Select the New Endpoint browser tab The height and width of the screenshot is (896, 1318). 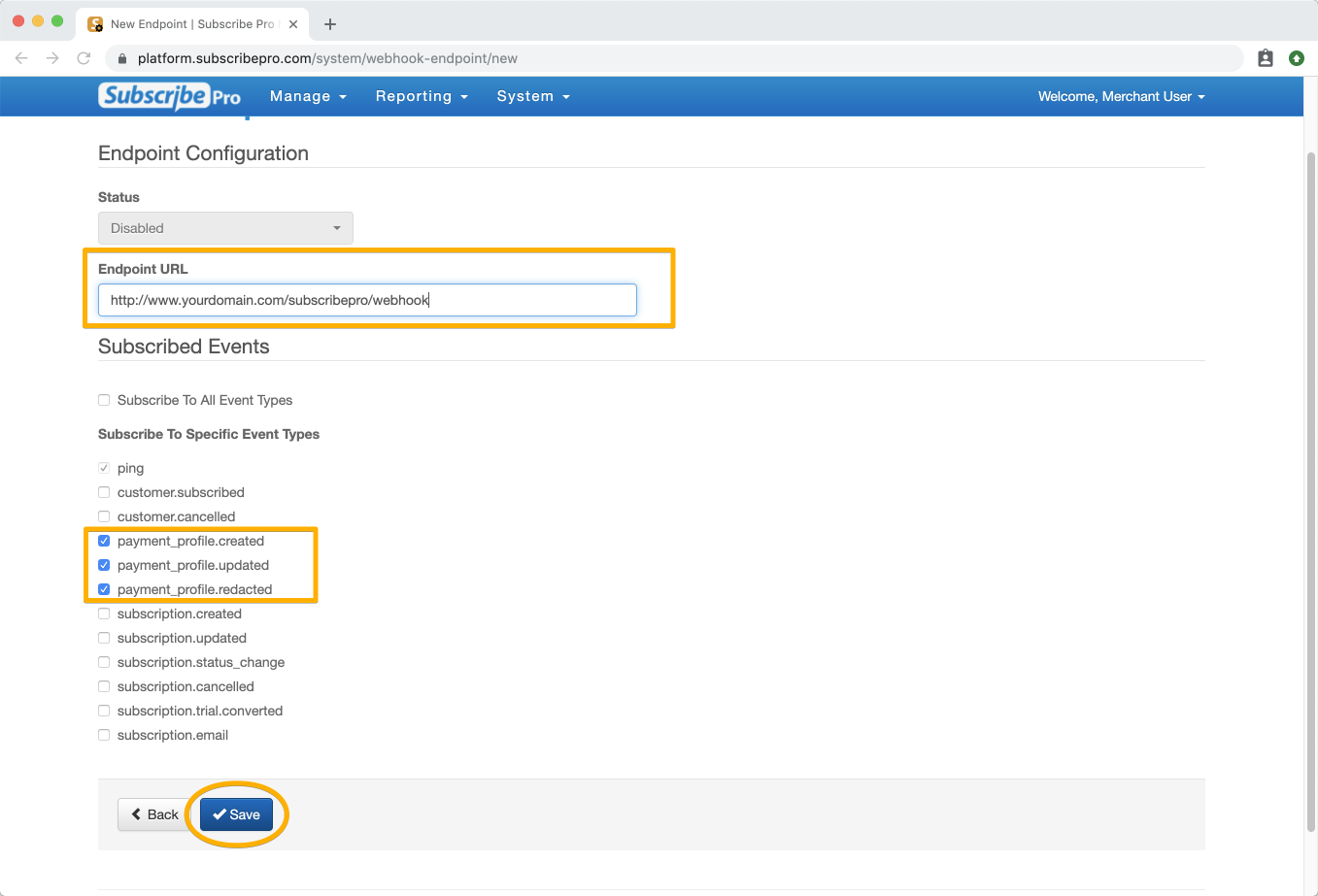tap(192, 24)
